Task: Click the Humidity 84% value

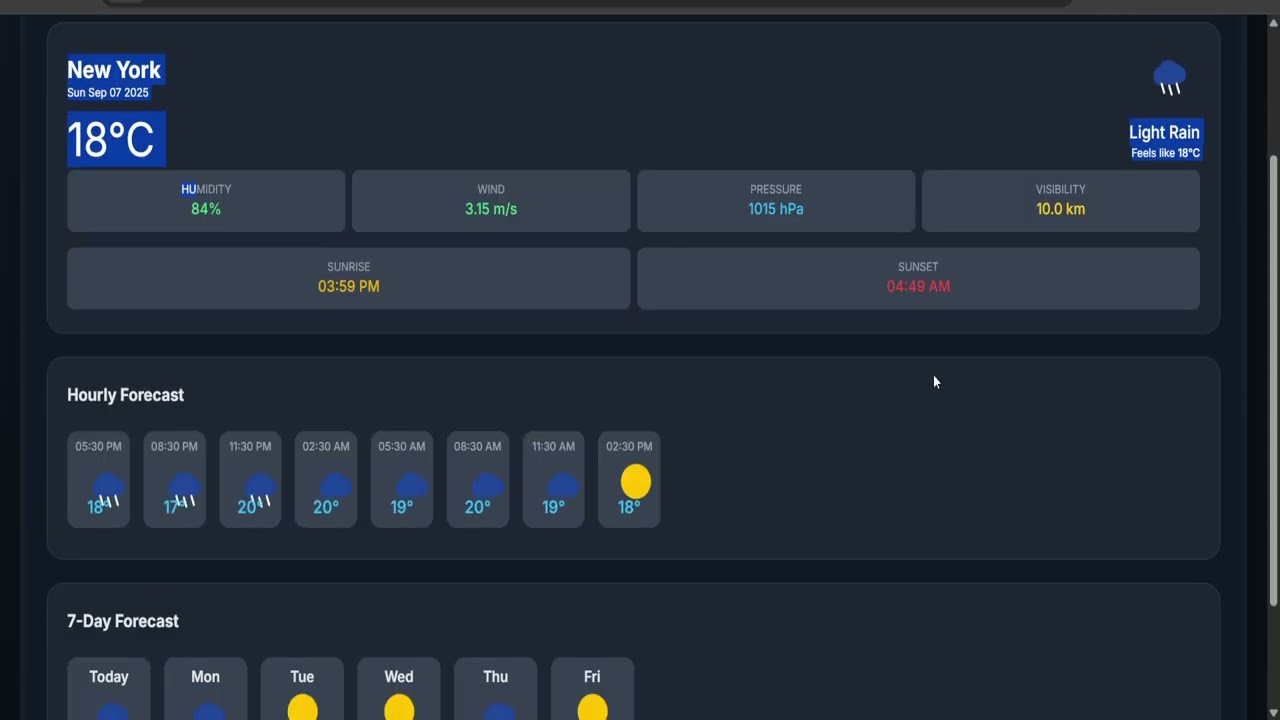Action: [206, 209]
